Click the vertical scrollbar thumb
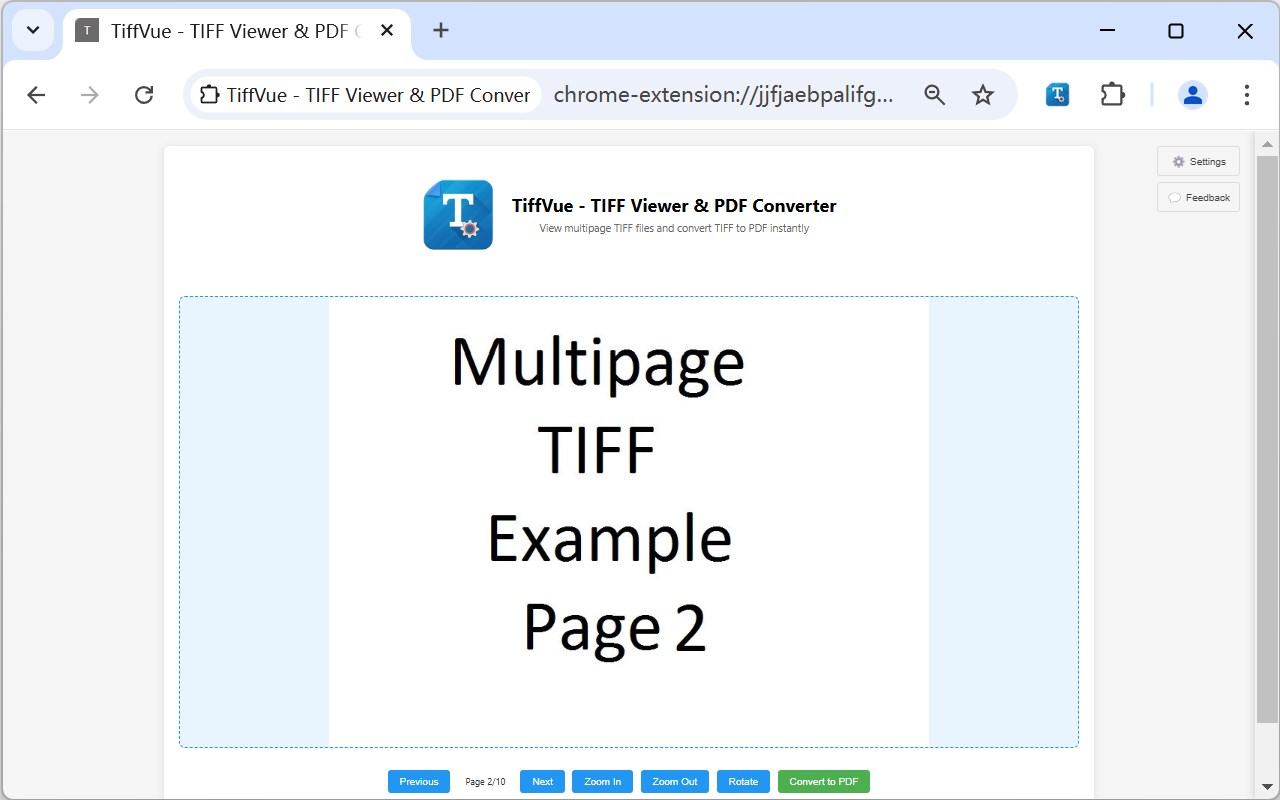This screenshot has width=1280, height=800. (x=1267, y=440)
